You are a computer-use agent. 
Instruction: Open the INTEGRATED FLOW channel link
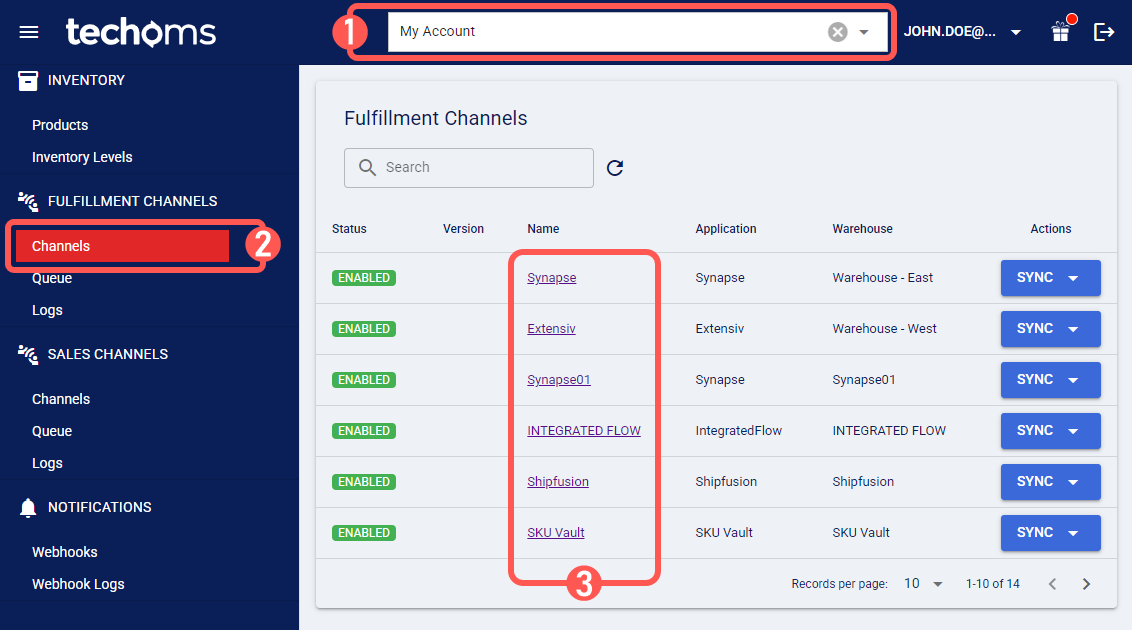(584, 431)
